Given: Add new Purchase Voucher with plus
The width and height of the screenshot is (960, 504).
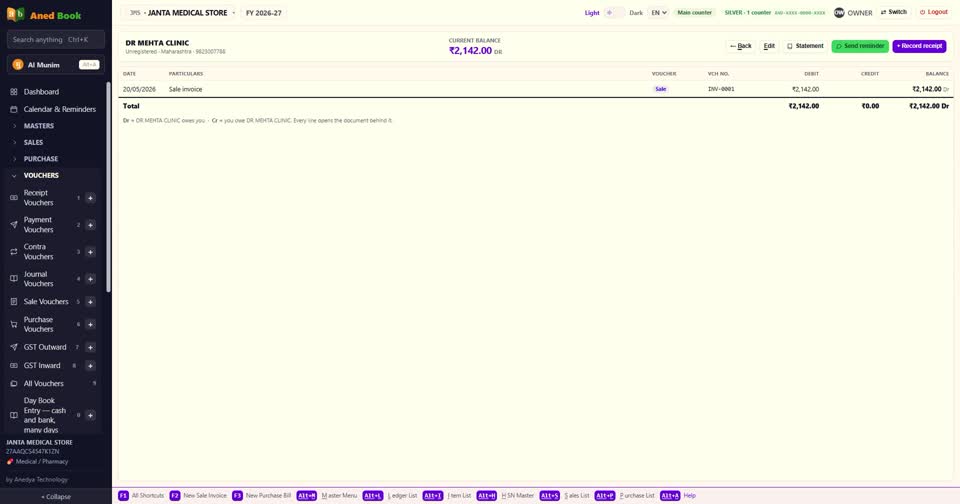Looking at the screenshot, I should coord(90,325).
